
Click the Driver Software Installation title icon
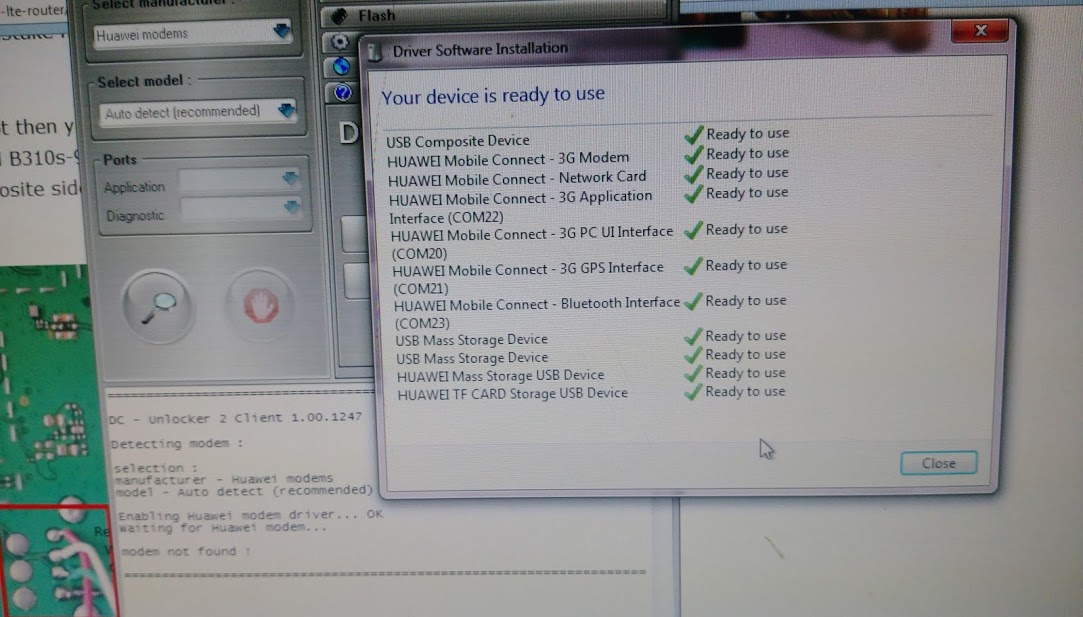(x=375, y=53)
